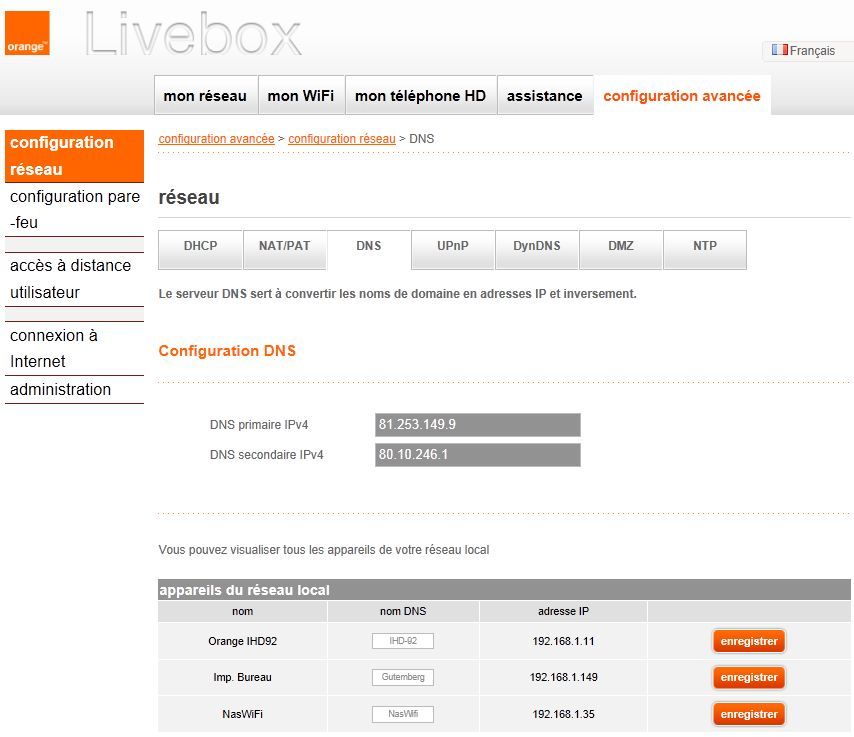Open the NAT/PAT settings tab
Viewport: 854px width, 737px height.
pyautogui.click(x=285, y=246)
